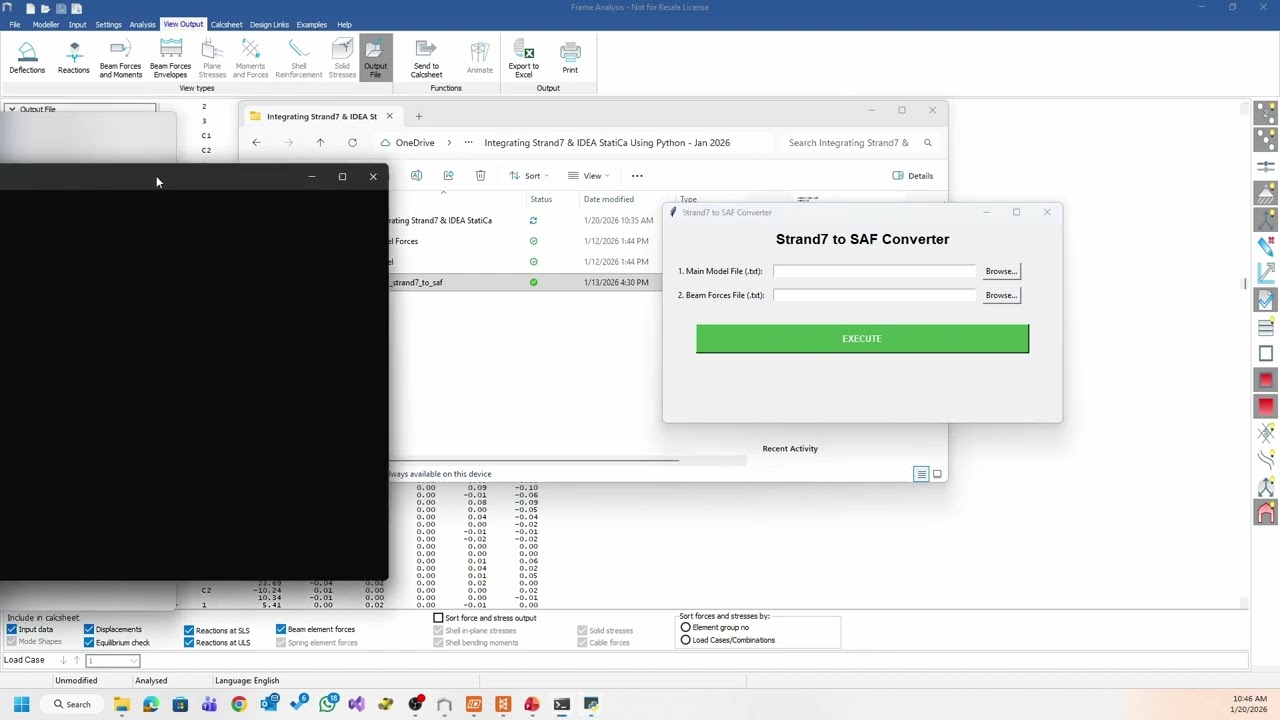Screen dimensions: 1280x720
Task: Click the Date modified column header
Action: (609, 199)
